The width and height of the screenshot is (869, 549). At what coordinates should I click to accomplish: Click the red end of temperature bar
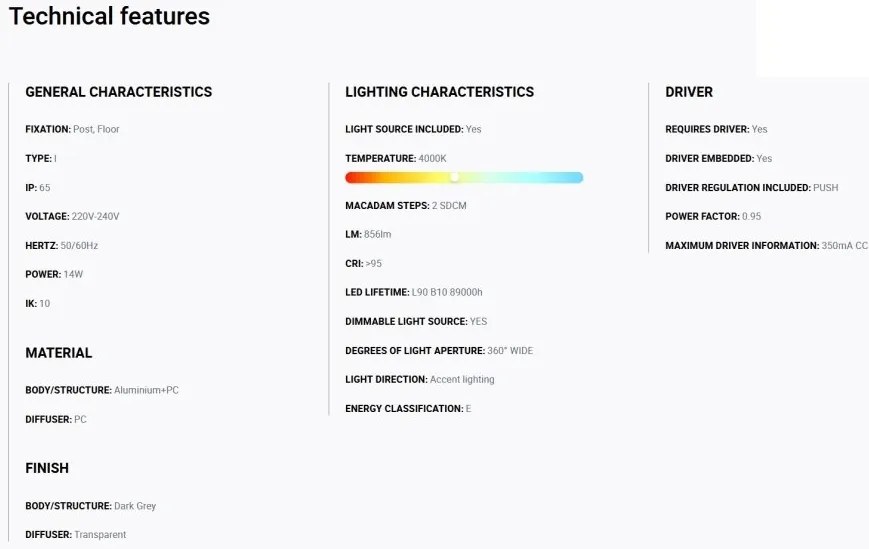pyautogui.click(x=352, y=177)
